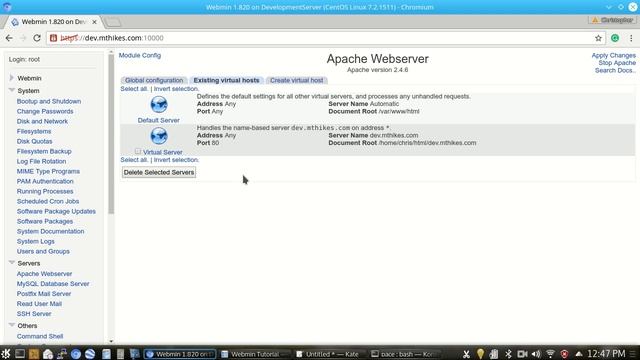
Task: Open SSH Server in sidebar
Action: pyautogui.click(x=34, y=313)
